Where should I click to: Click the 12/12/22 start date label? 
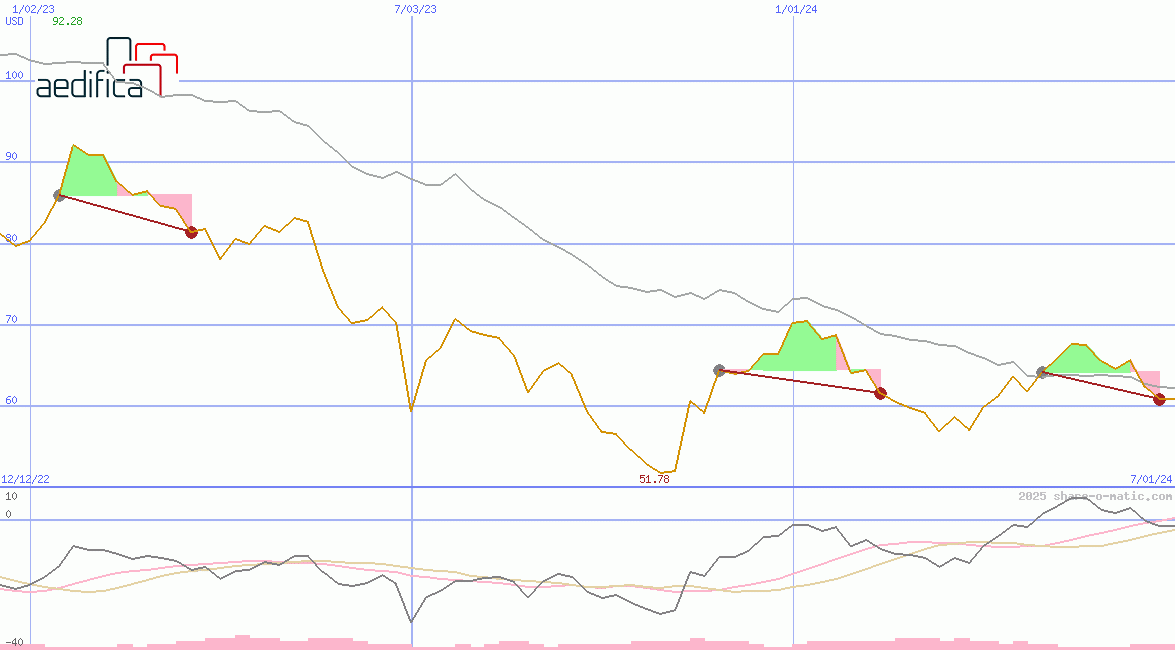tap(25, 480)
